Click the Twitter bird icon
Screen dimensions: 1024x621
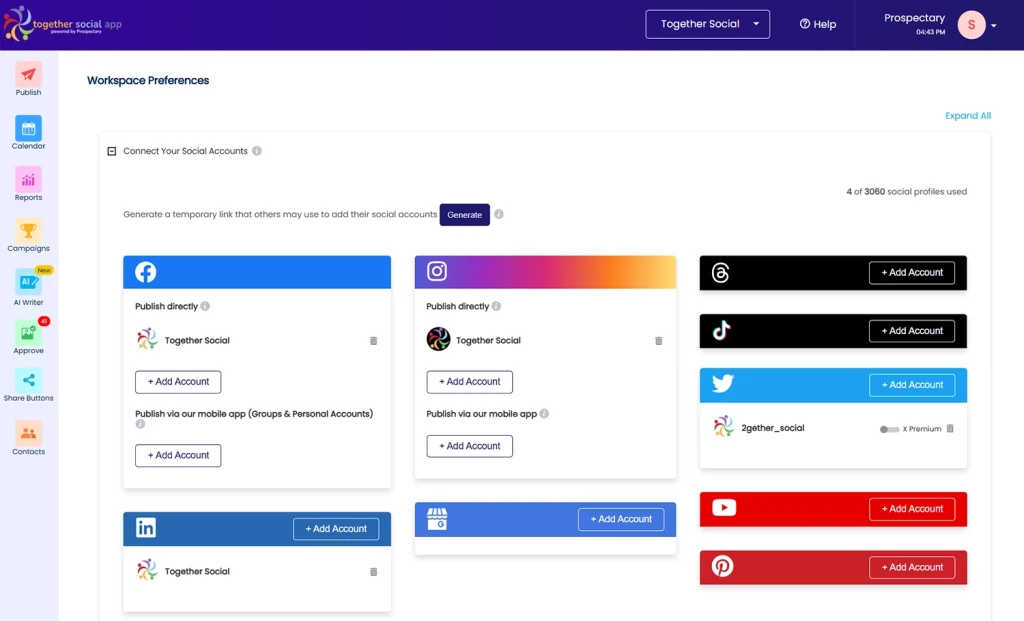click(x=722, y=383)
